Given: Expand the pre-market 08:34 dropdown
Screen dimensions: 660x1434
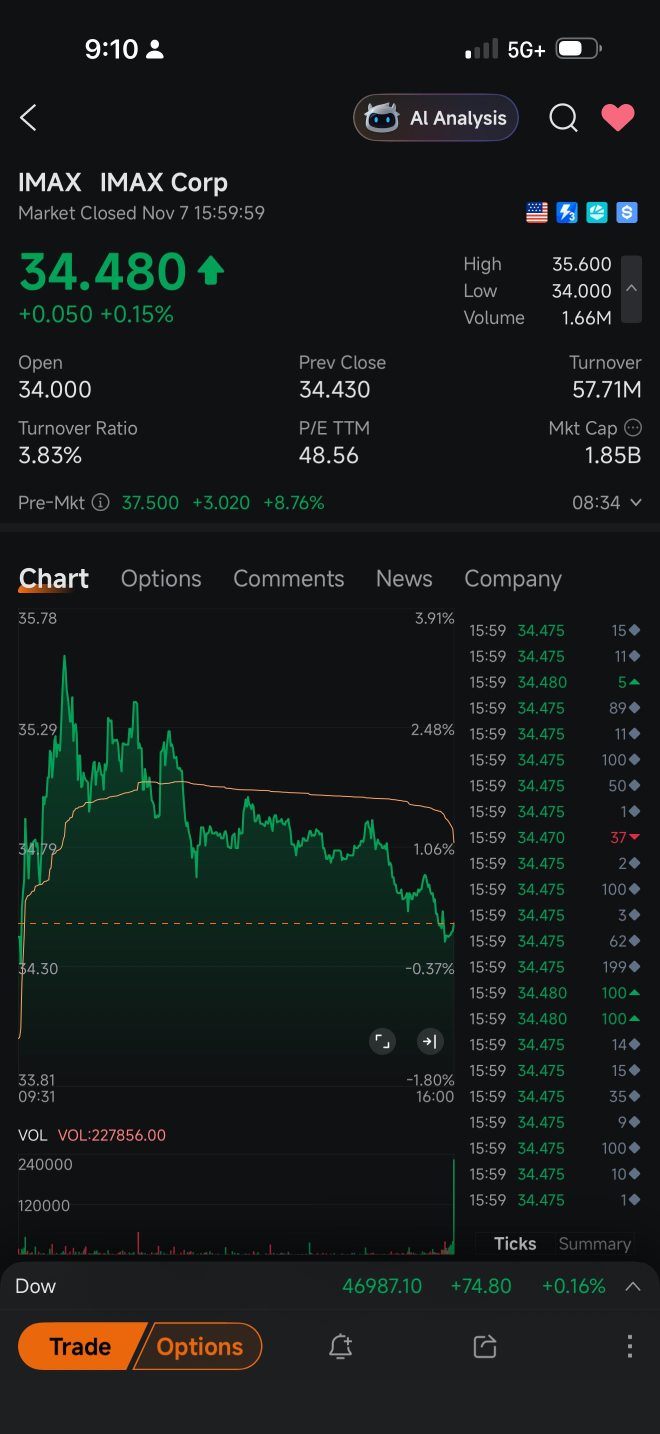Looking at the screenshot, I should [x=634, y=503].
